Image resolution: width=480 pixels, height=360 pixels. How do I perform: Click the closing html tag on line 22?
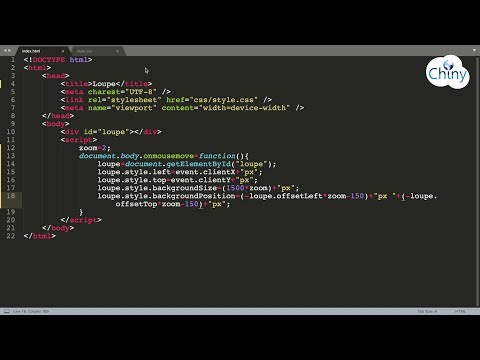click(x=40, y=236)
